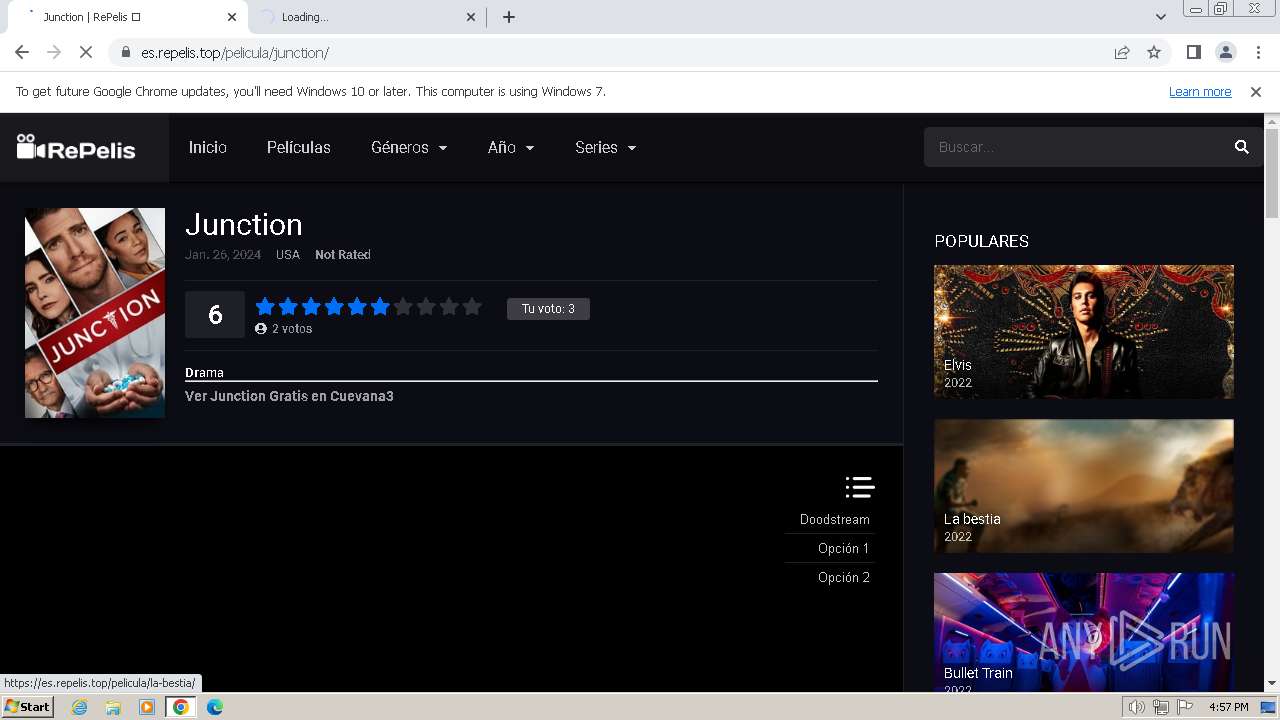
Task: Open File Explorer from the taskbar
Action: [x=113, y=707]
